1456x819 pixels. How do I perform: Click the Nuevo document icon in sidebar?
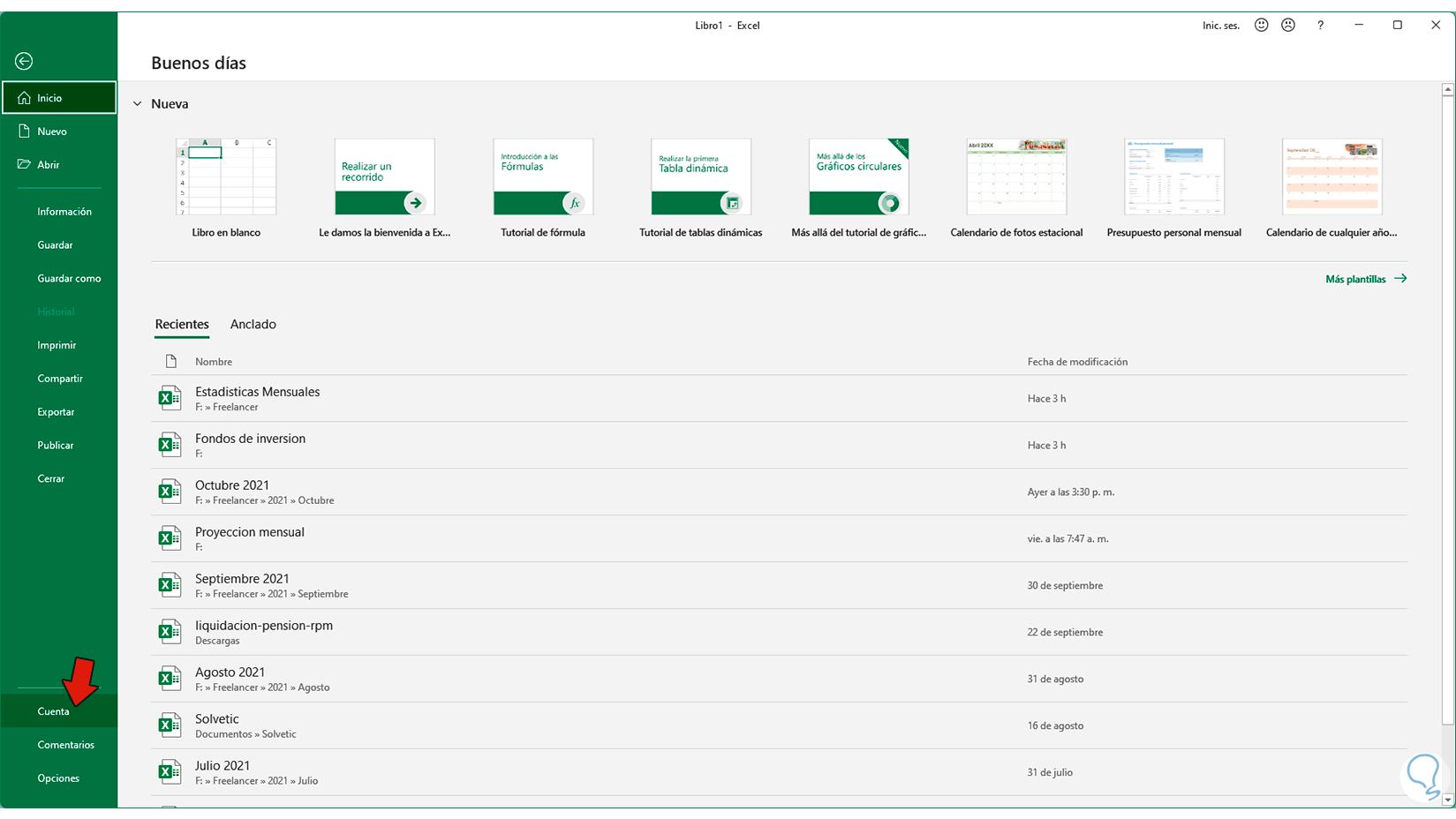coord(24,131)
